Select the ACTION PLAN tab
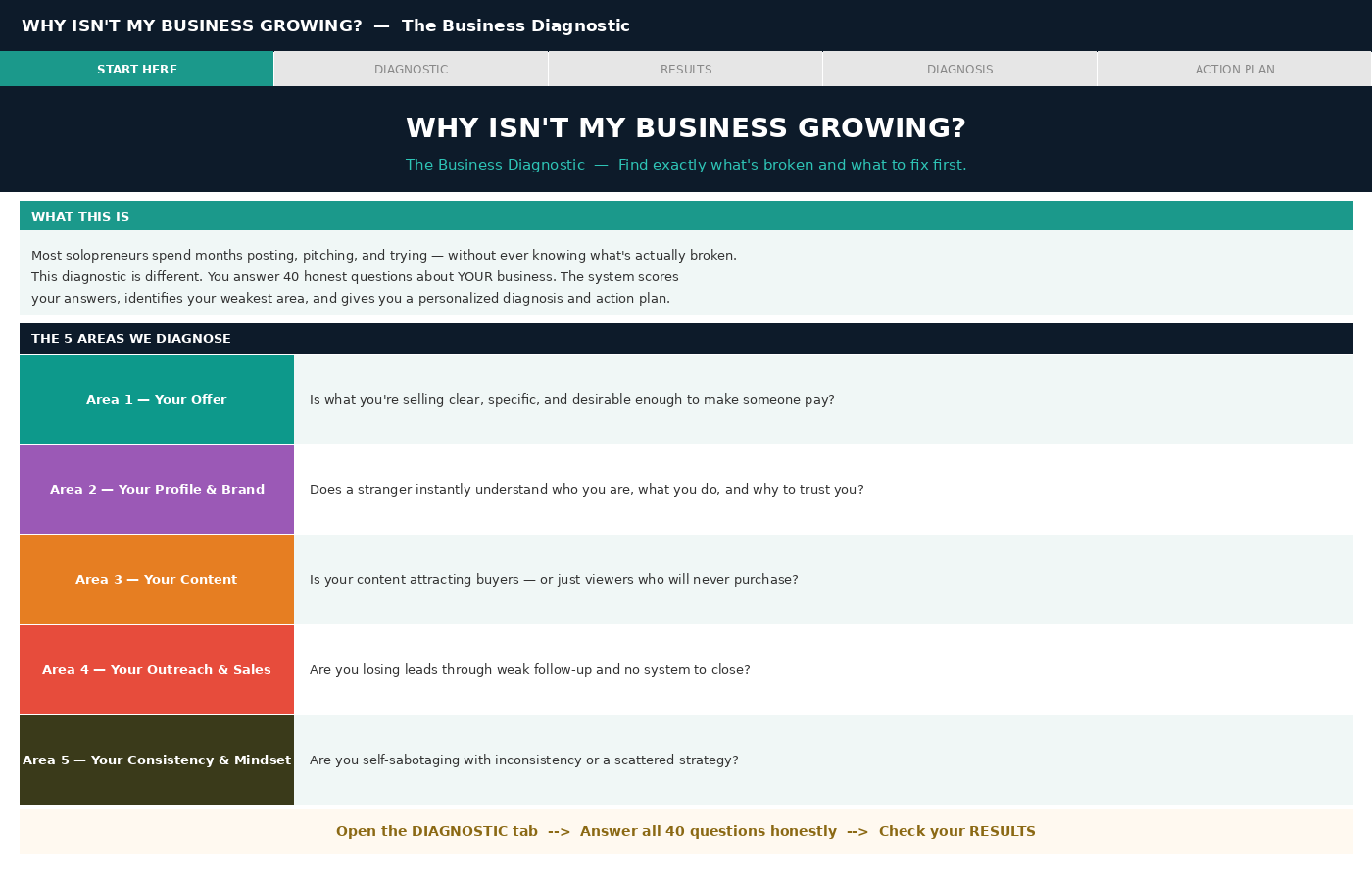This screenshot has height=882, width=1372. point(1234,70)
